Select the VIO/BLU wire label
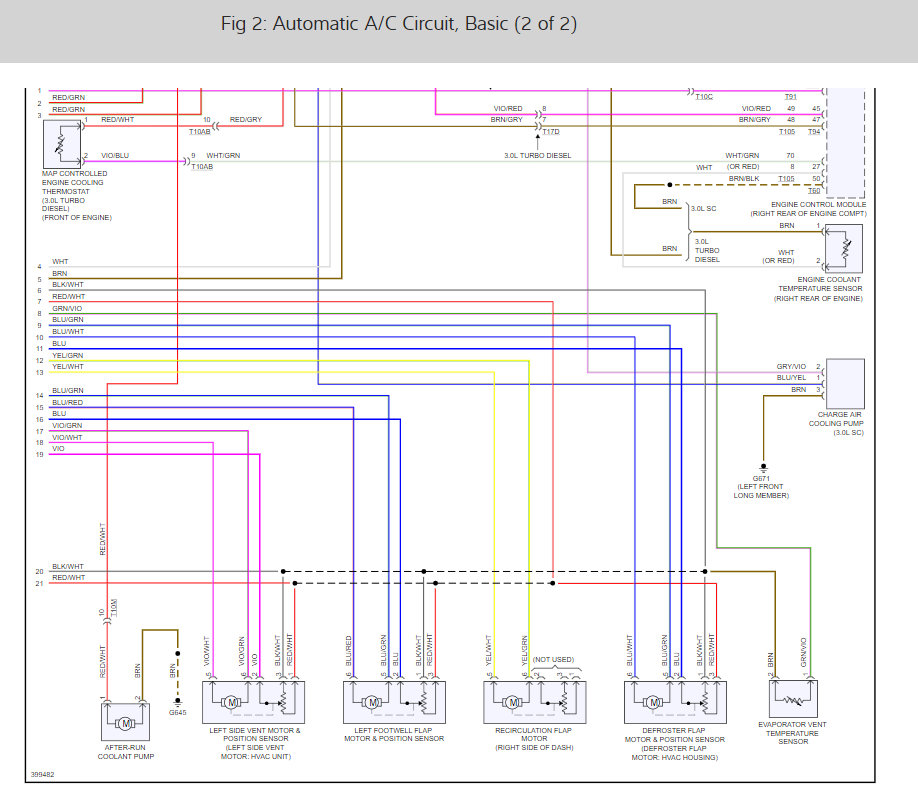Viewport: 918px width, 799px height. [115, 156]
